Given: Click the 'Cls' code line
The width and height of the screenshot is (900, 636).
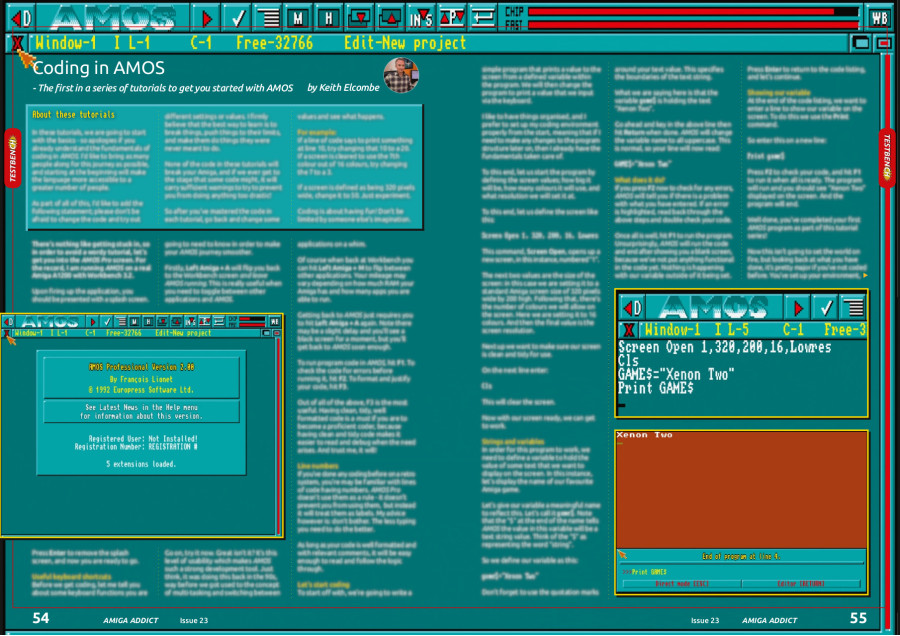Looking at the screenshot, I should [628, 360].
